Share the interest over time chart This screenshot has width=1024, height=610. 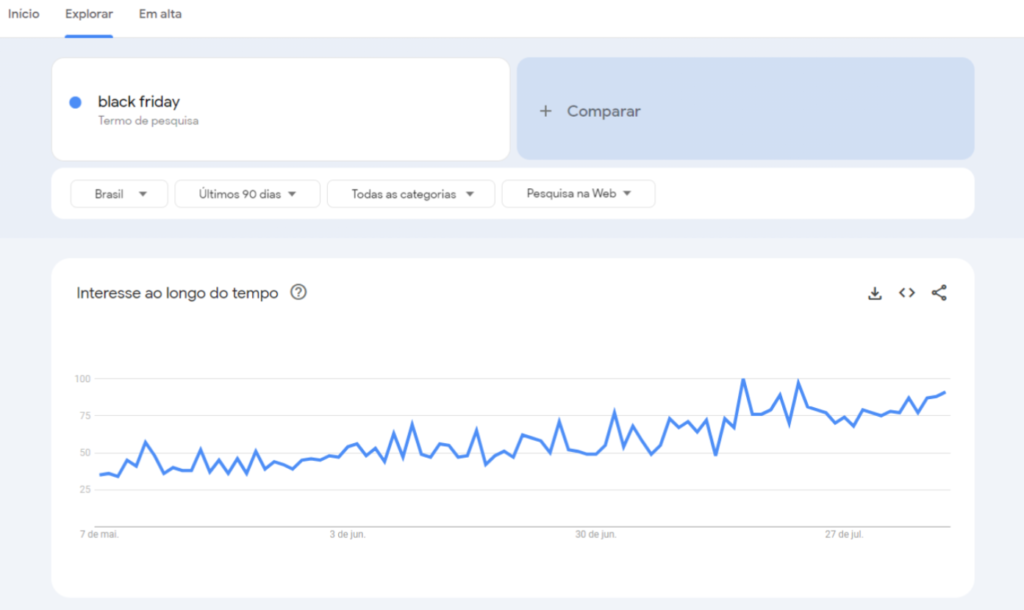[x=939, y=293]
